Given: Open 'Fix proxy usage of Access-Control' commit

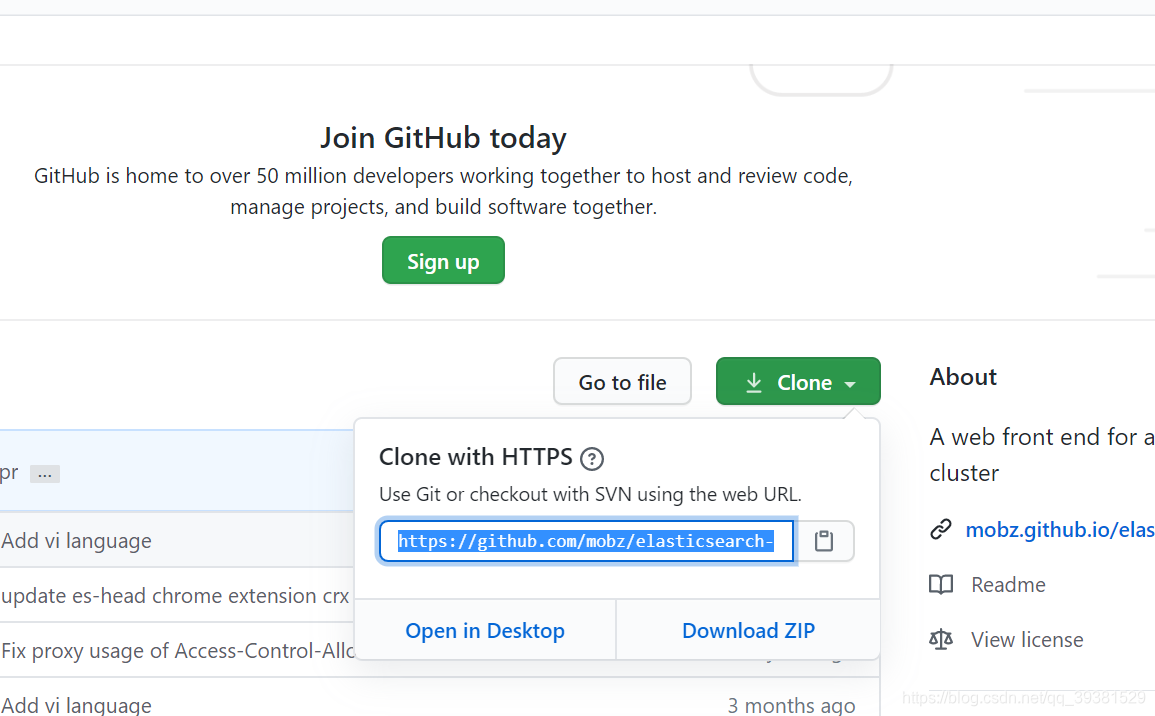Looking at the screenshot, I should click(x=178, y=650).
